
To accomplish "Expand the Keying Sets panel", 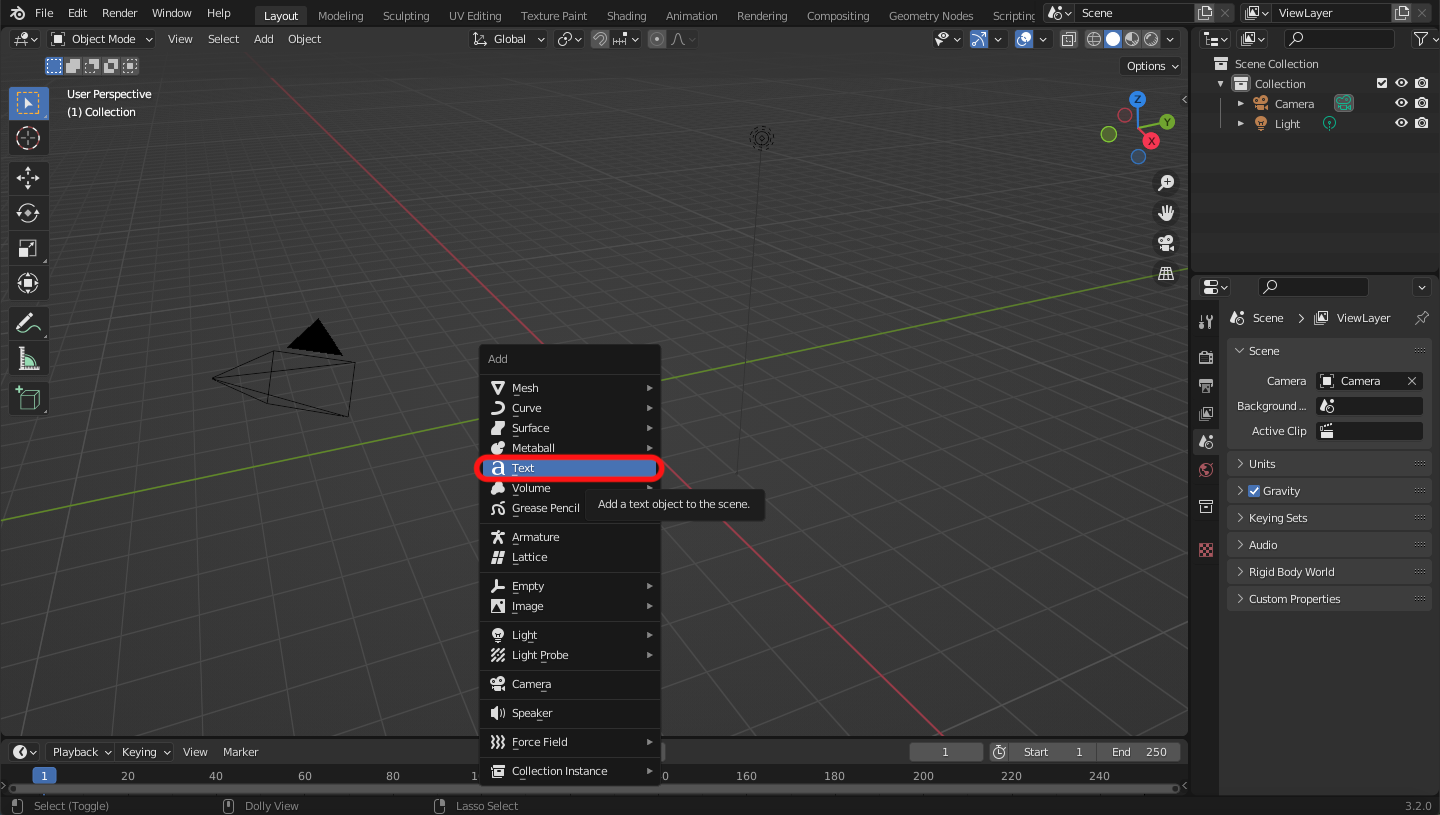I will (1329, 518).
